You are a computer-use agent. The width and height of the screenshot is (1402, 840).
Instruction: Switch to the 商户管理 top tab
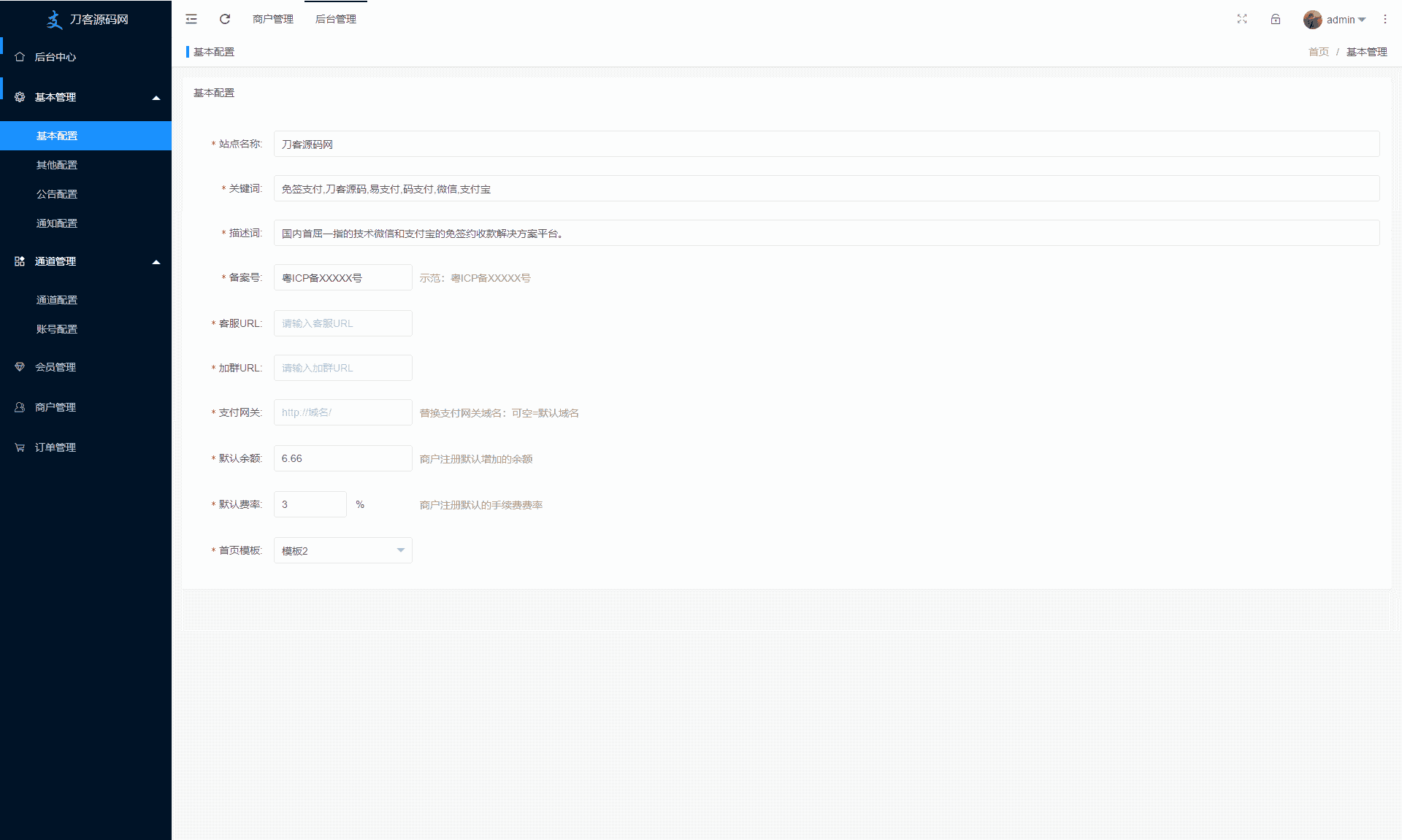click(x=273, y=19)
